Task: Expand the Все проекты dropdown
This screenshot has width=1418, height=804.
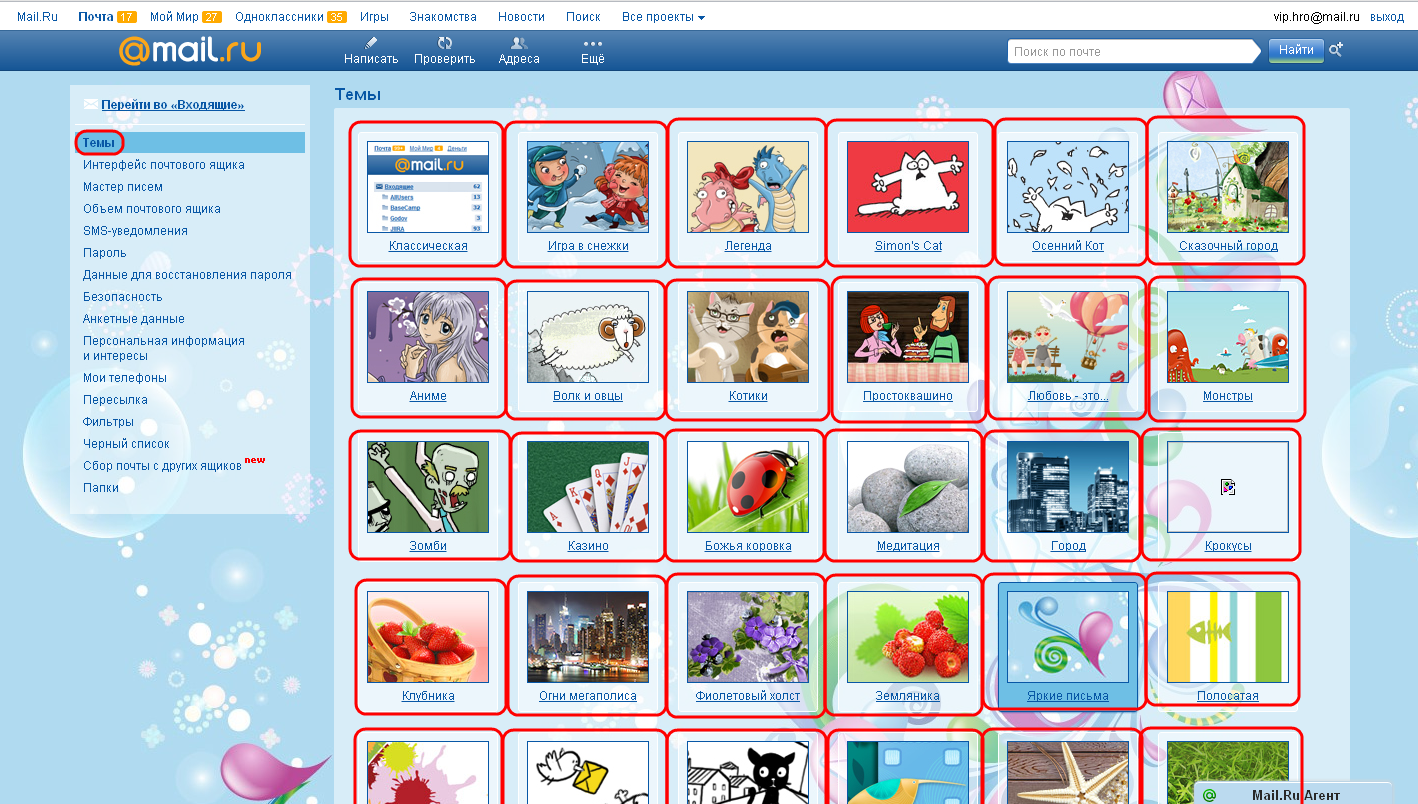Action: click(x=663, y=17)
